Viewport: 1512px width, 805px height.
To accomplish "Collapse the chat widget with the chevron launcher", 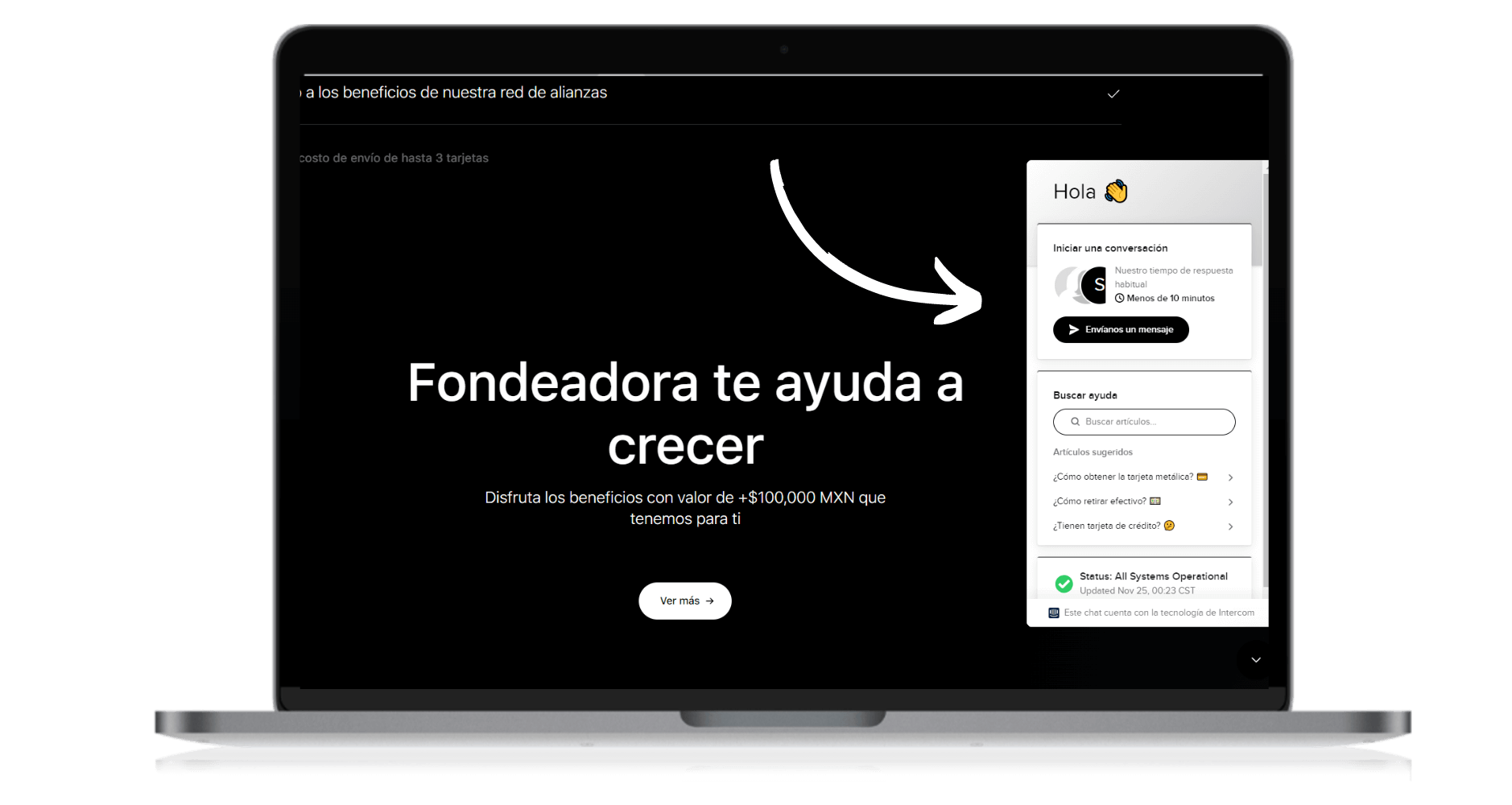I will pyautogui.click(x=1255, y=660).
